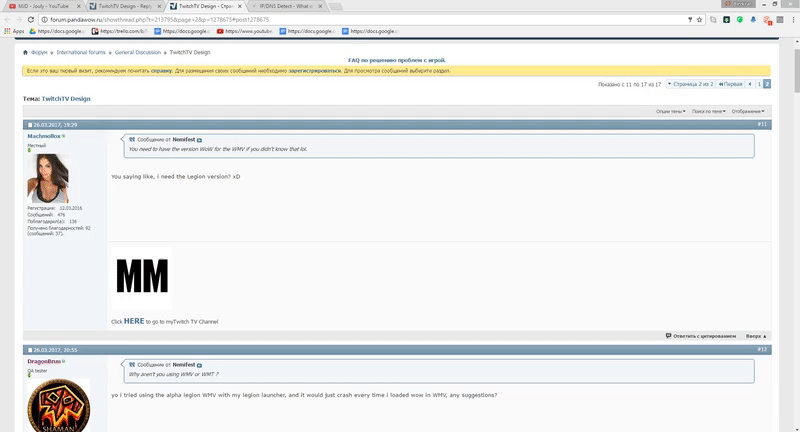Open 'TwitchTV Design' thread title link
The image size is (800, 432).
[66, 99]
